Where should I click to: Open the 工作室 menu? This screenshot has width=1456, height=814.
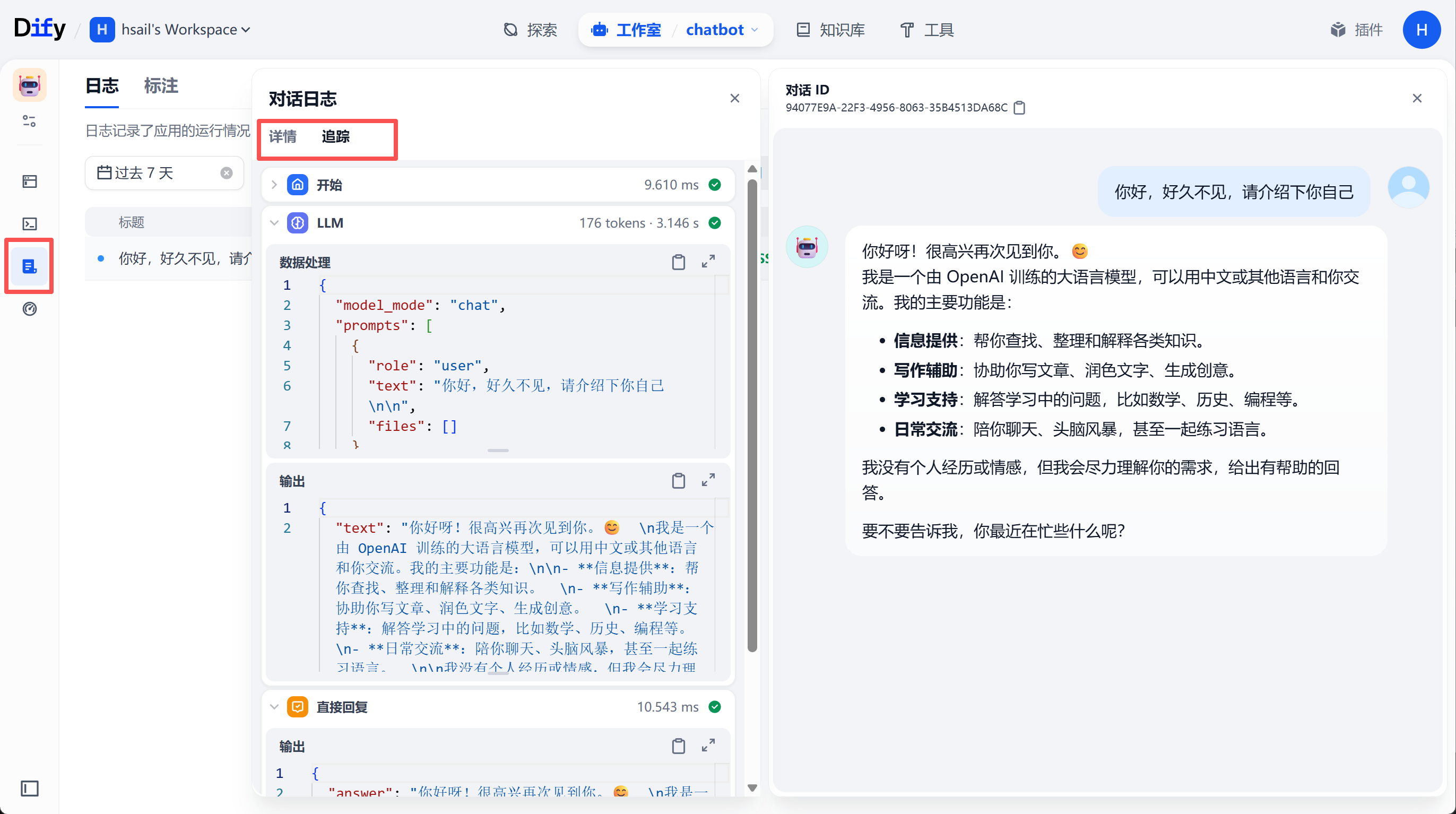(626, 29)
